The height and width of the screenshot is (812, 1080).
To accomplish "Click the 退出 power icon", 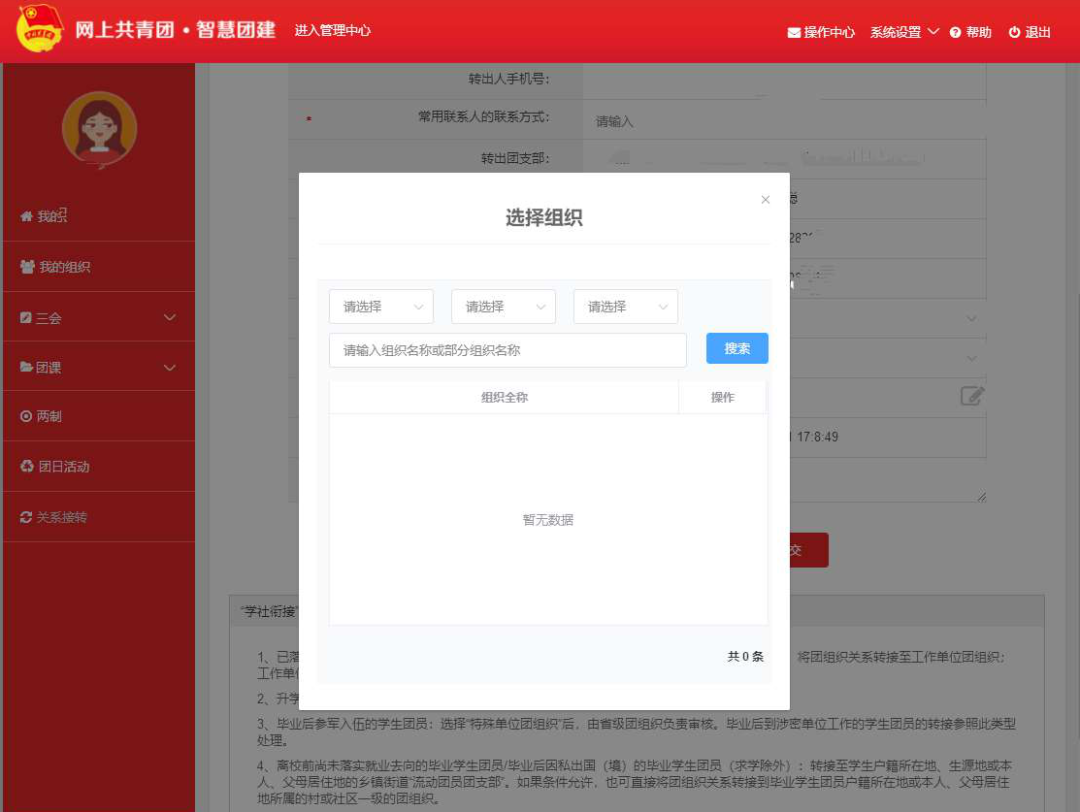I will [x=1014, y=32].
